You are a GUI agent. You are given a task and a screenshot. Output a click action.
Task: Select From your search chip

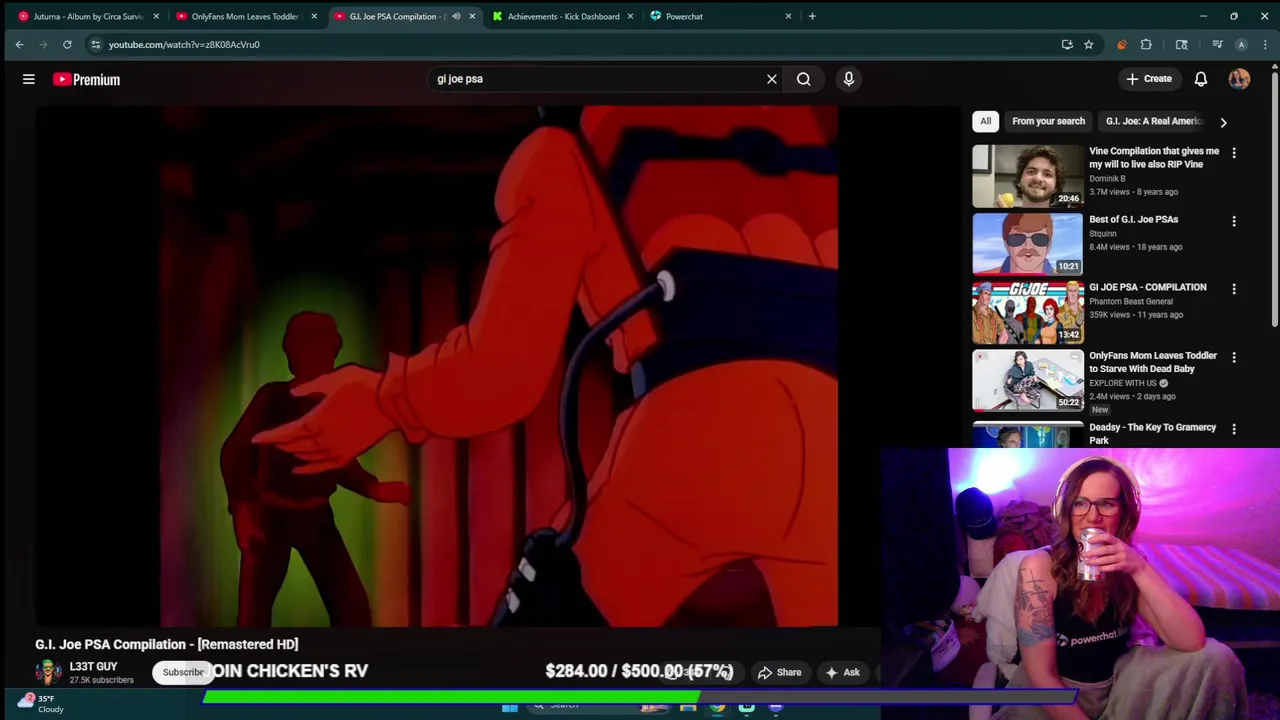point(1048,121)
